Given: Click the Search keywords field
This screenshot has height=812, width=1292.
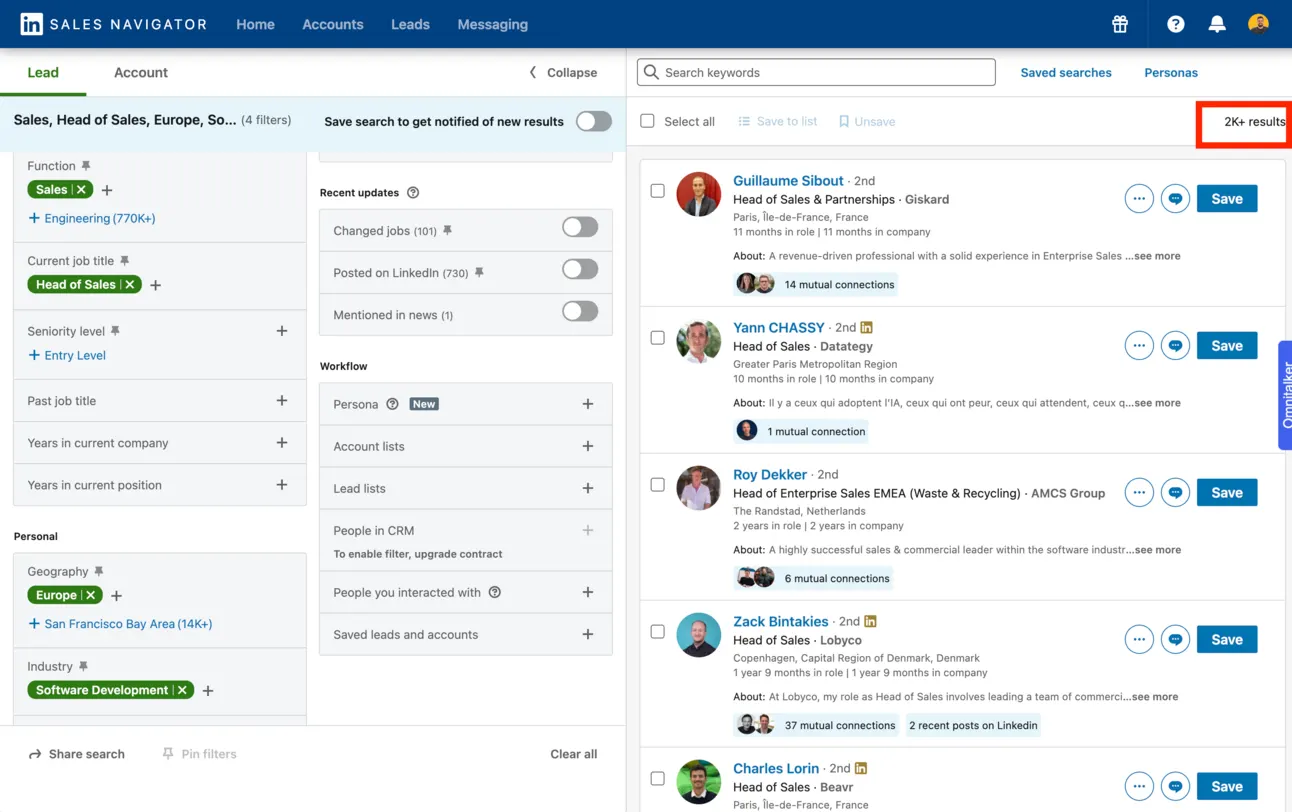Looking at the screenshot, I should 816,72.
